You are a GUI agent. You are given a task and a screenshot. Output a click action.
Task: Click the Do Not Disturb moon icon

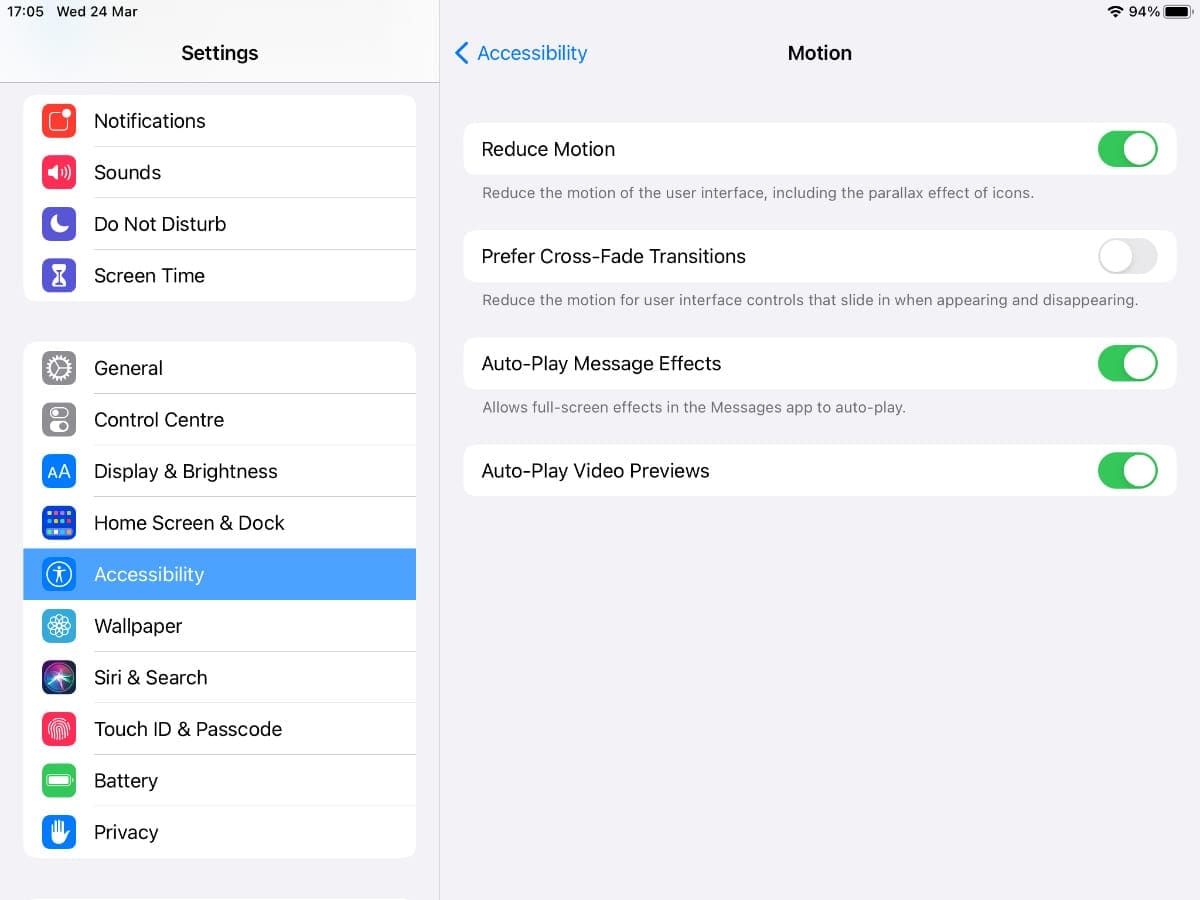pos(59,223)
